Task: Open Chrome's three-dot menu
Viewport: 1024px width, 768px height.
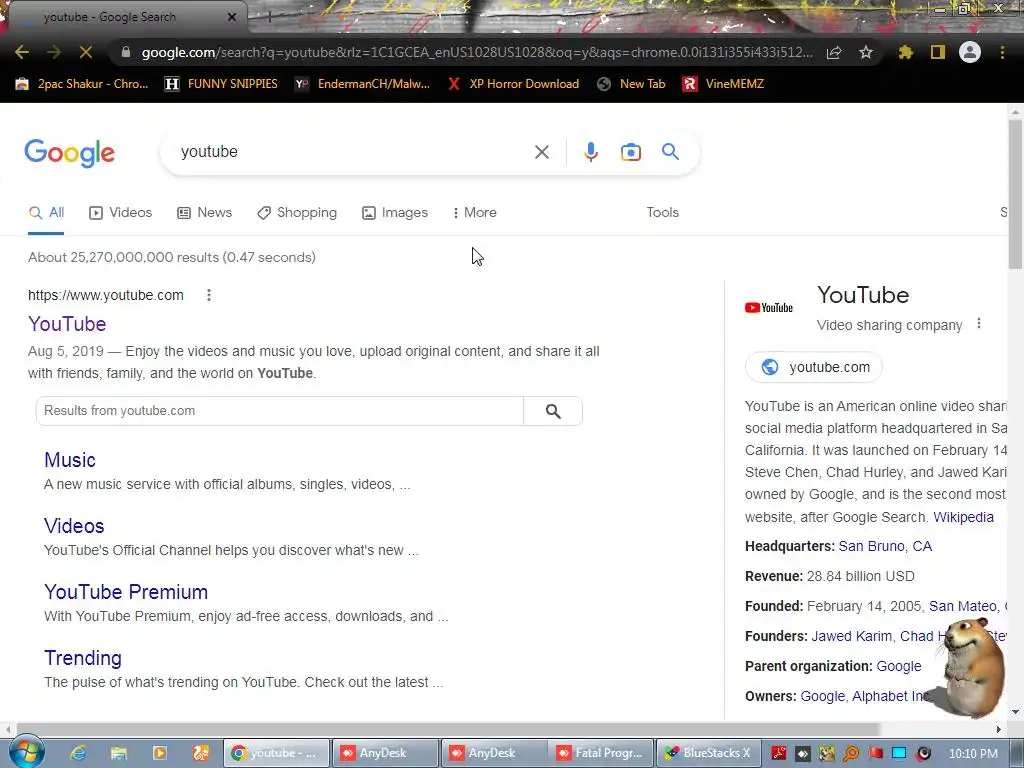Action: tap(1002, 52)
